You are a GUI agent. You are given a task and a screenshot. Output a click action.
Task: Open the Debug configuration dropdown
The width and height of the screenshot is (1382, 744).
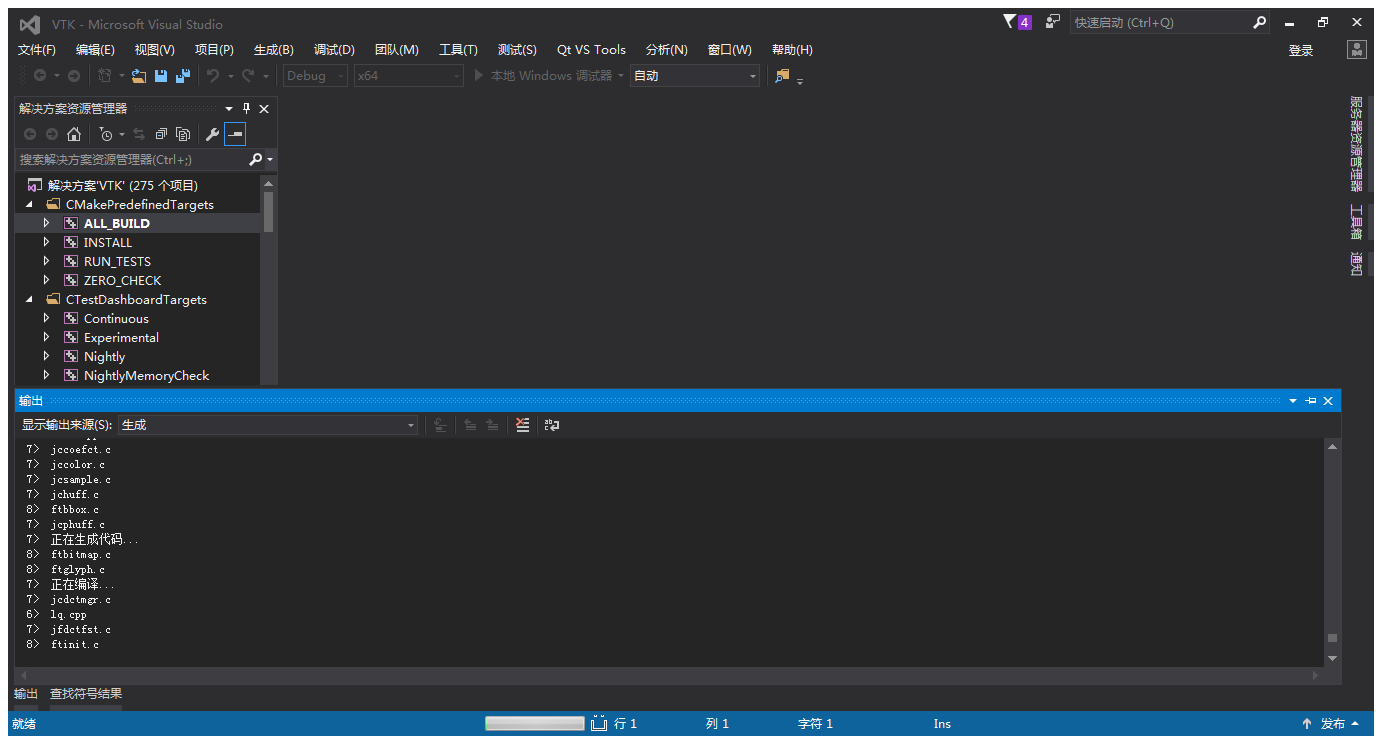[315, 75]
